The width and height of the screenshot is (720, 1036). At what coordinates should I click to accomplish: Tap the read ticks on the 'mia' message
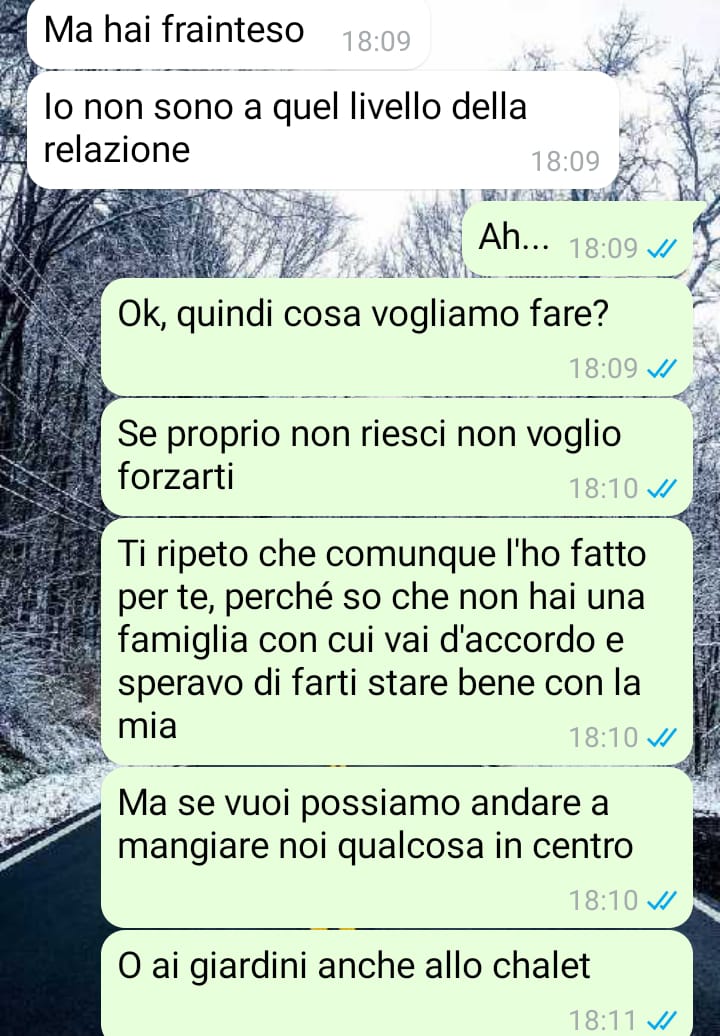click(661, 737)
